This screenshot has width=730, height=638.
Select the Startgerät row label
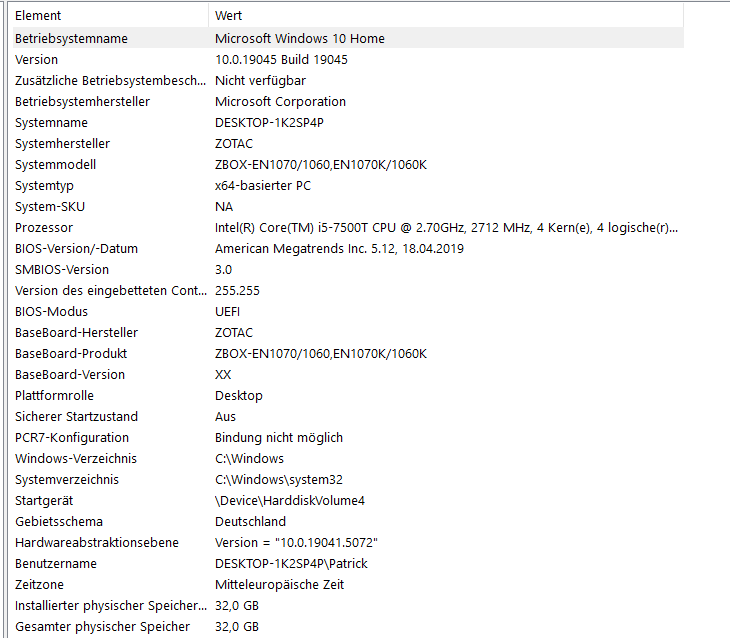(44, 500)
